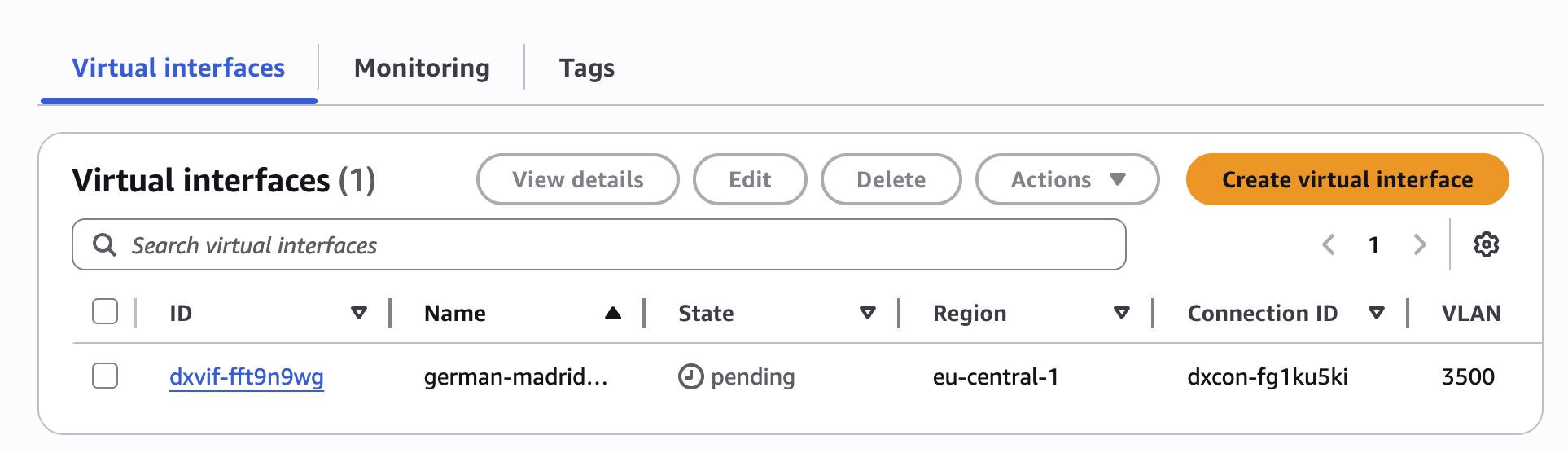Image resolution: width=1568 pixels, height=453 pixels.
Task: Switch to the Monitoring tab
Action: (x=422, y=68)
